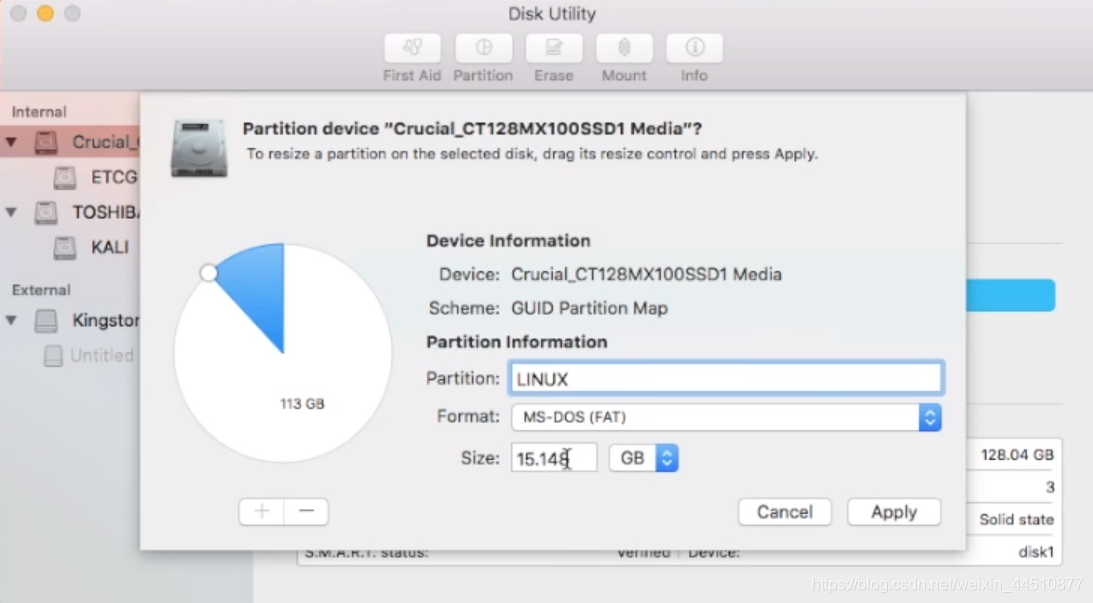
Task: Click the yellow minimize window button
Action: [45, 13]
